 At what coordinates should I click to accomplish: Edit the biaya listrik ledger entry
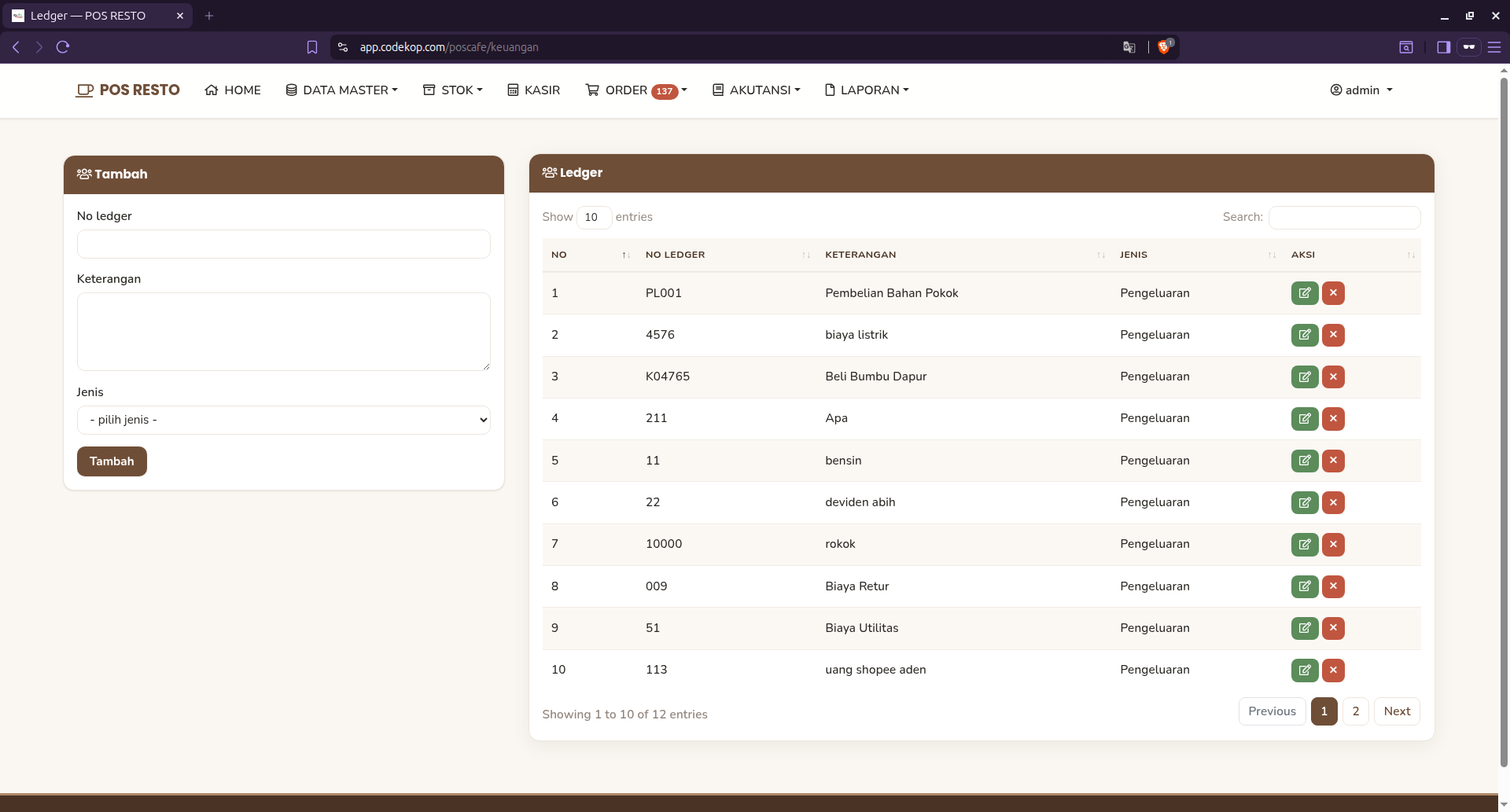point(1304,335)
